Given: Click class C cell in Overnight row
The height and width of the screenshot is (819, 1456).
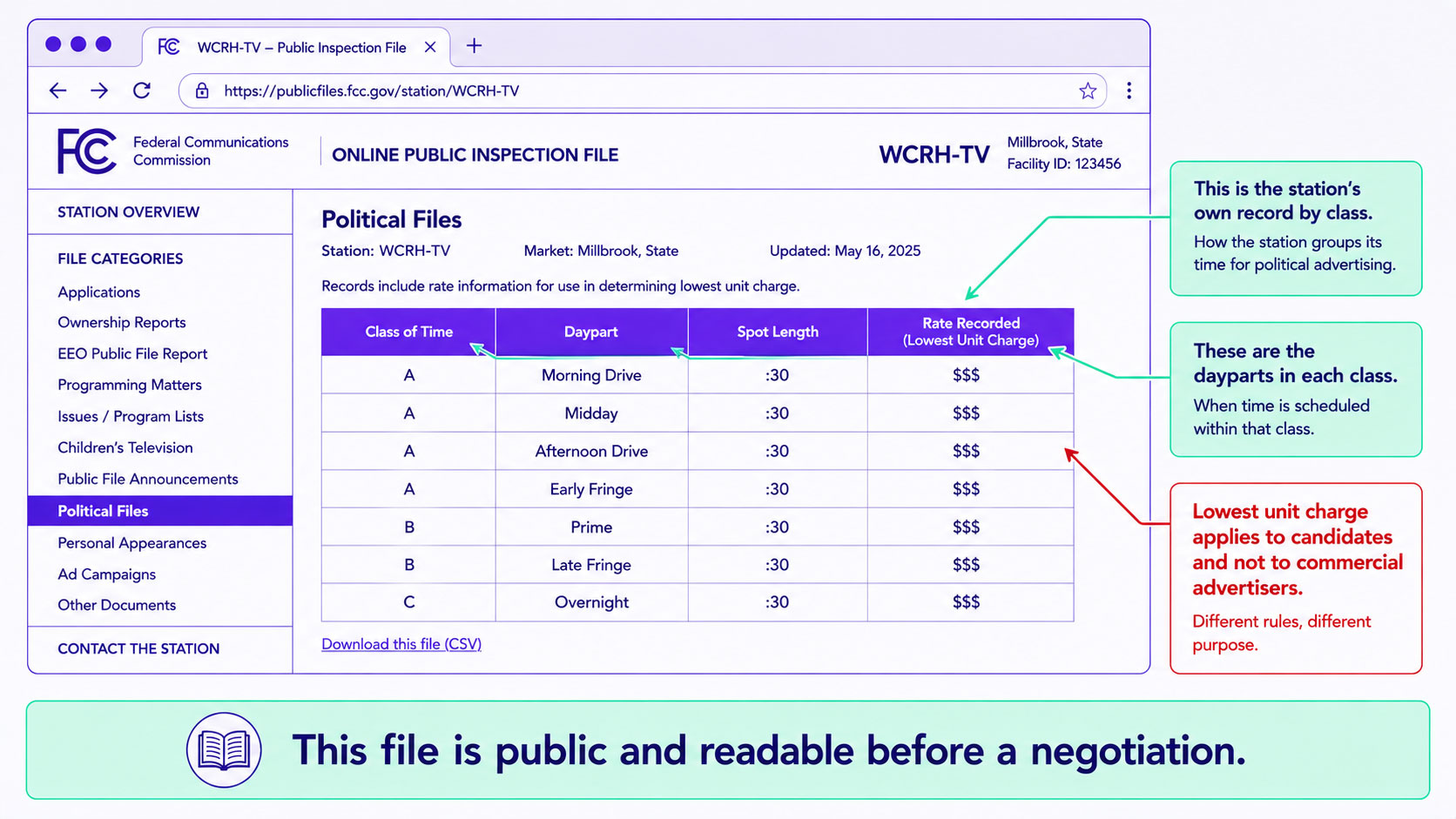Looking at the screenshot, I should tap(408, 602).
